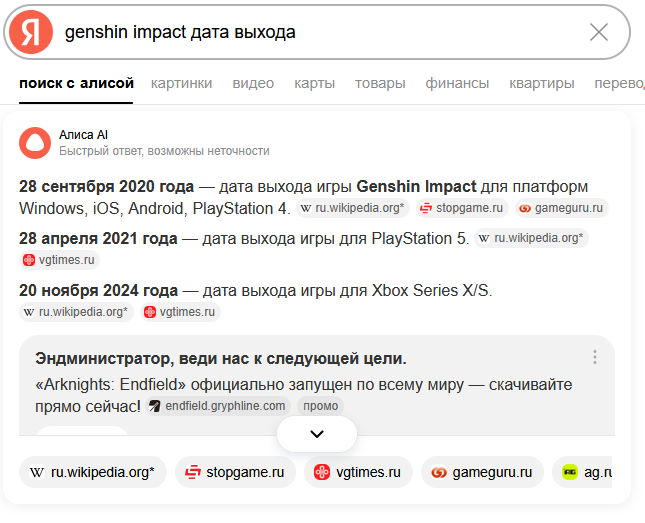Select поиск с алисой tab
This screenshot has width=645, height=523.
tap(77, 83)
